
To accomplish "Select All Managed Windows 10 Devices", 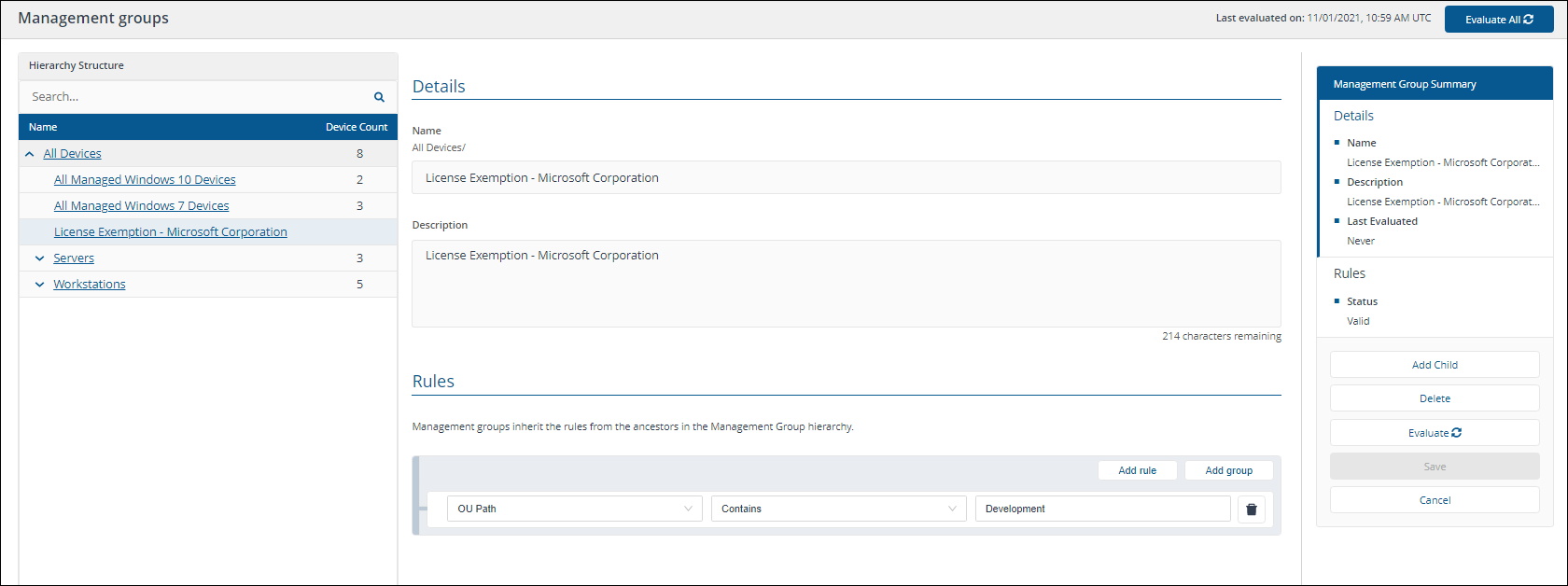I will tap(145, 180).
